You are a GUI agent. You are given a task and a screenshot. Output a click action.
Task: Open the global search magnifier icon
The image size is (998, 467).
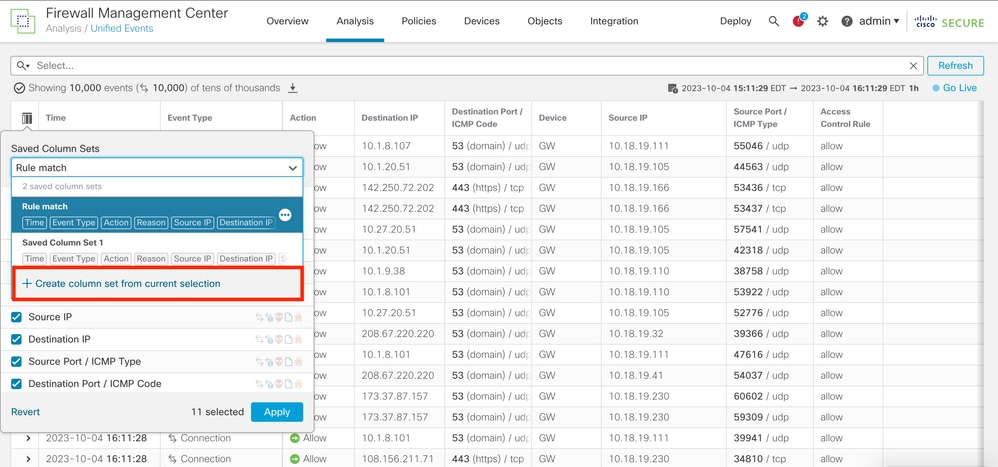(773, 21)
